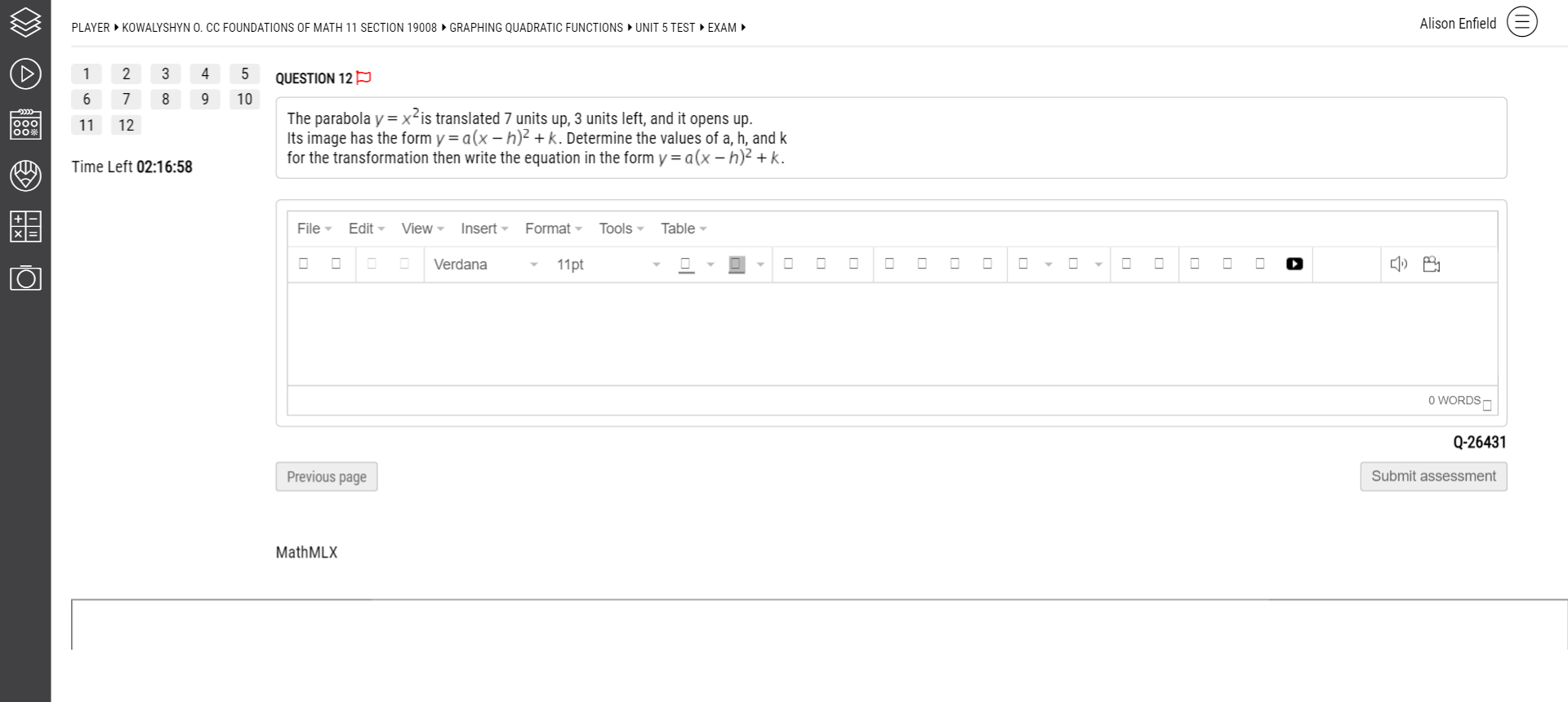Insert video using the black play icon
Image resolution: width=1568 pixels, height=702 pixels.
pyautogui.click(x=1294, y=264)
